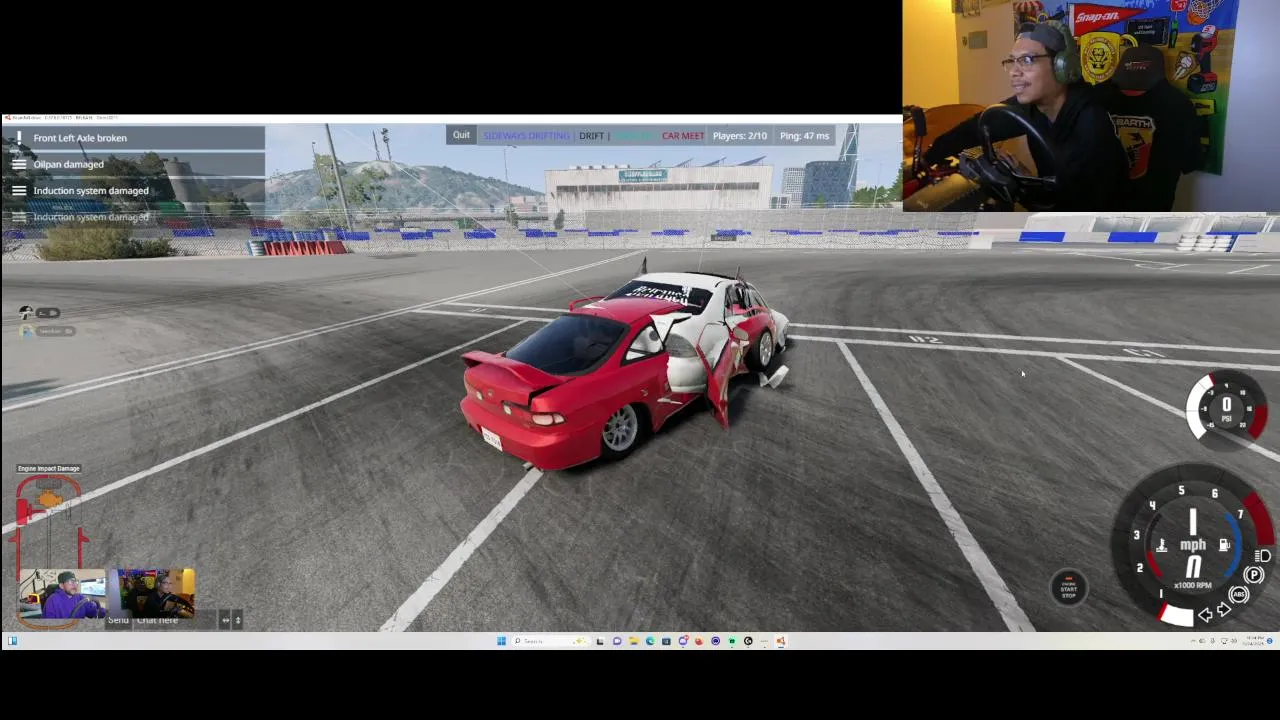The width and height of the screenshot is (1280, 720).
Task: Click the player list icon at left edge
Action: (x=26, y=313)
